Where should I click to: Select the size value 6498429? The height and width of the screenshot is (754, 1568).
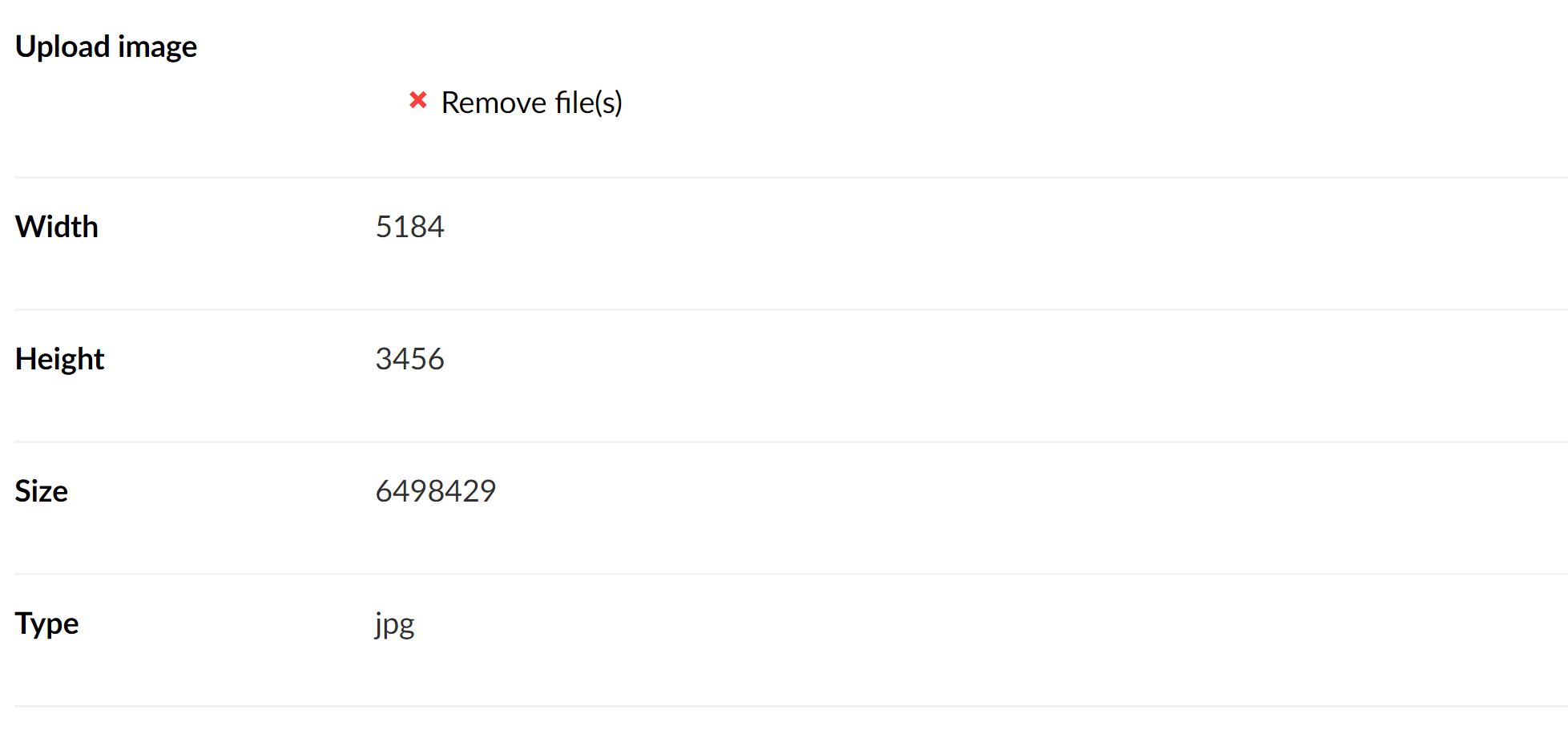click(435, 491)
